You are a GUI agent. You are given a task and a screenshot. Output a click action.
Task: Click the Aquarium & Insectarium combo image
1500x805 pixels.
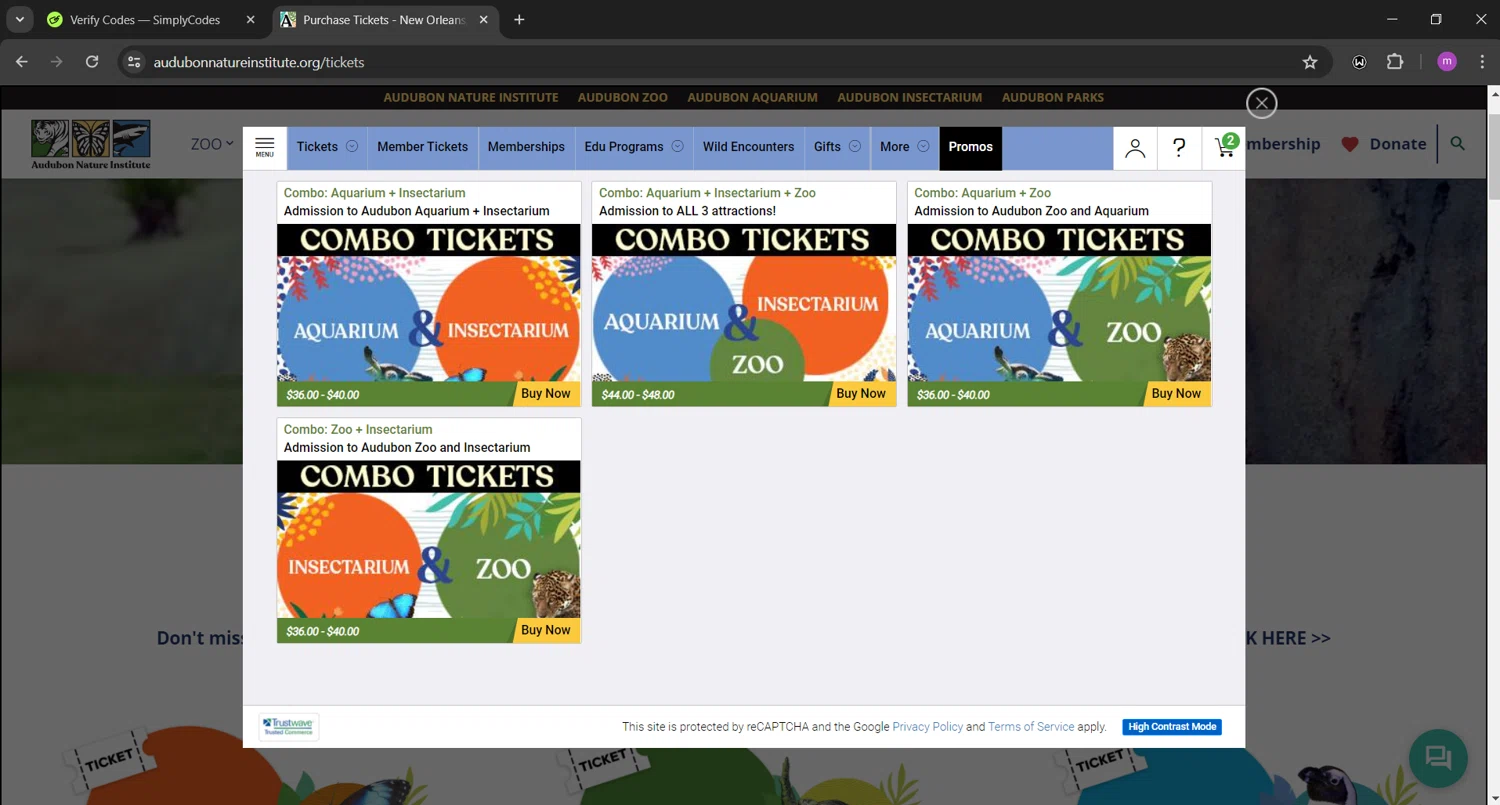pos(429,303)
